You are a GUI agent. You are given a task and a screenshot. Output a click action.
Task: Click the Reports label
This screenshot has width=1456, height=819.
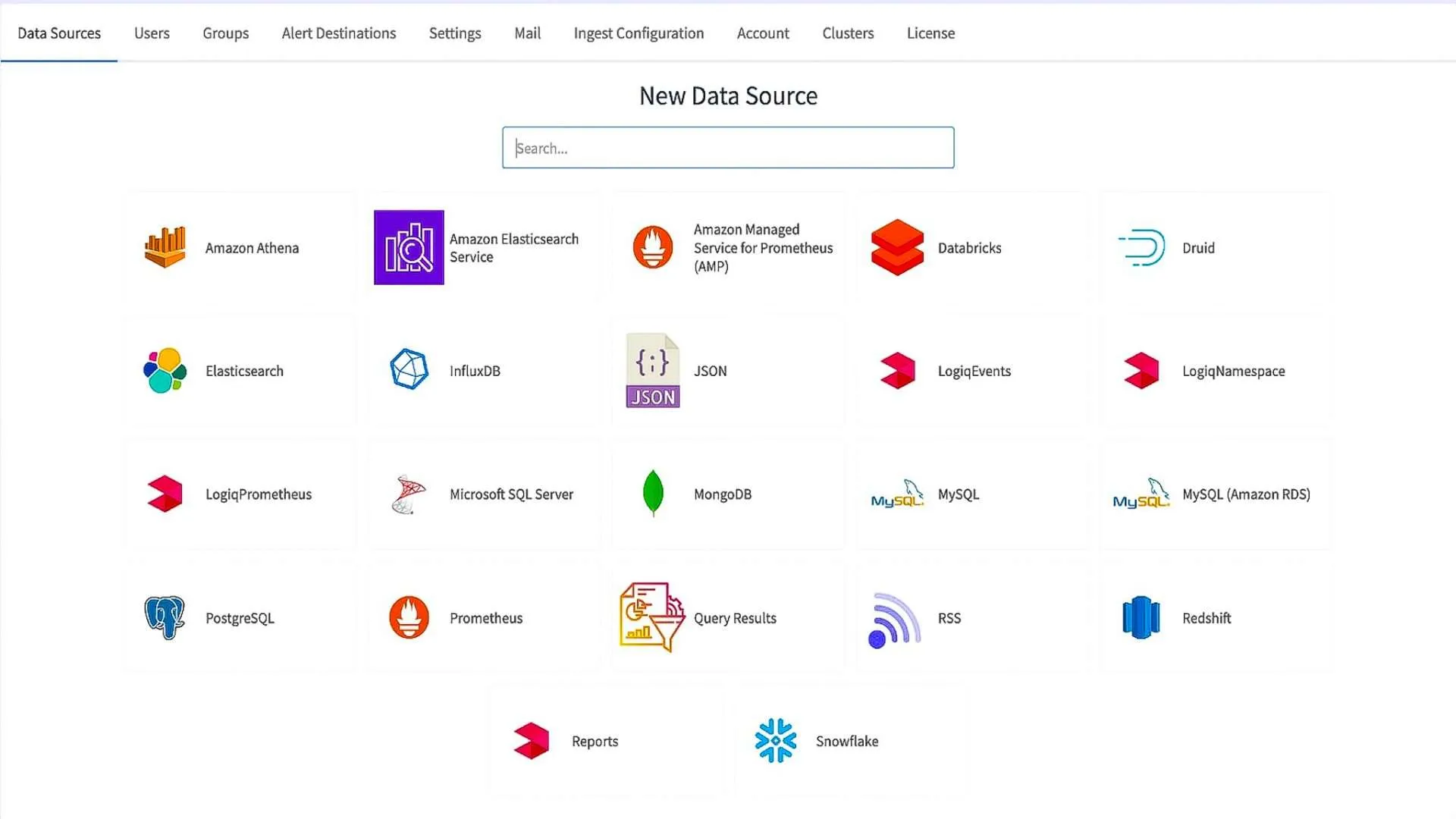pyautogui.click(x=595, y=741)
